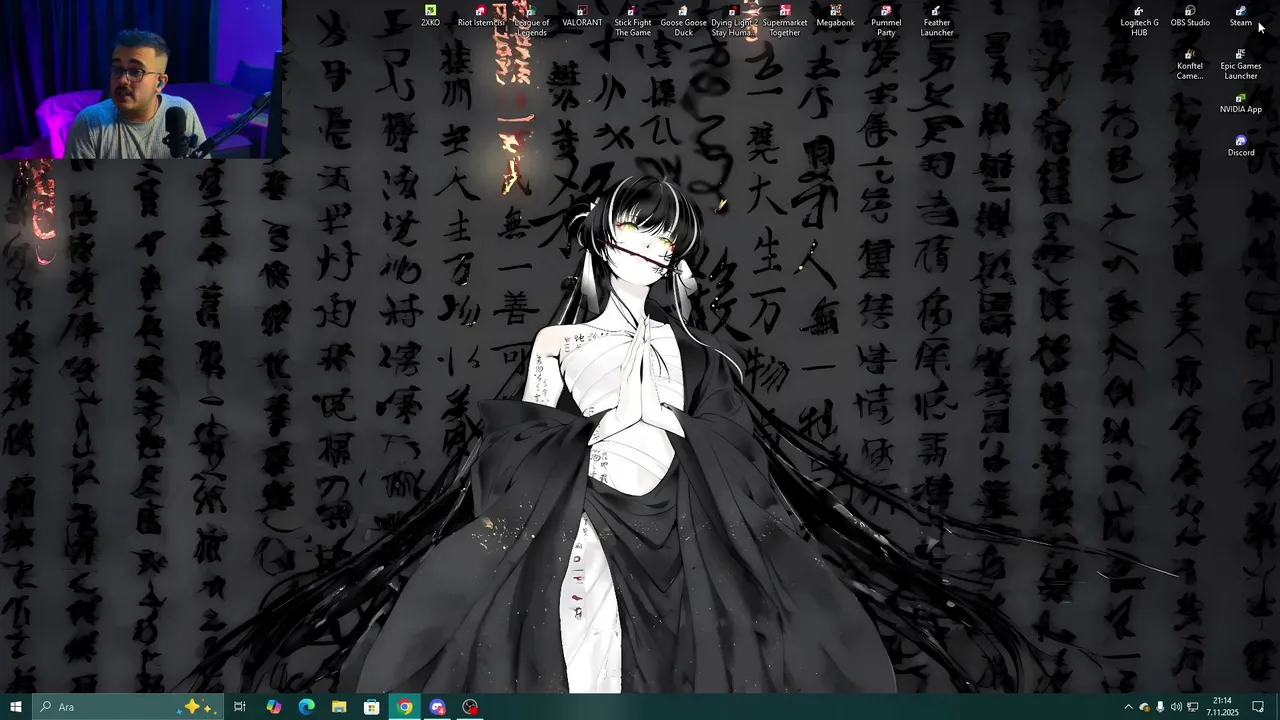
Task: Click the Feather Launcher desktop shortcut
Action: tap(937, 21)
